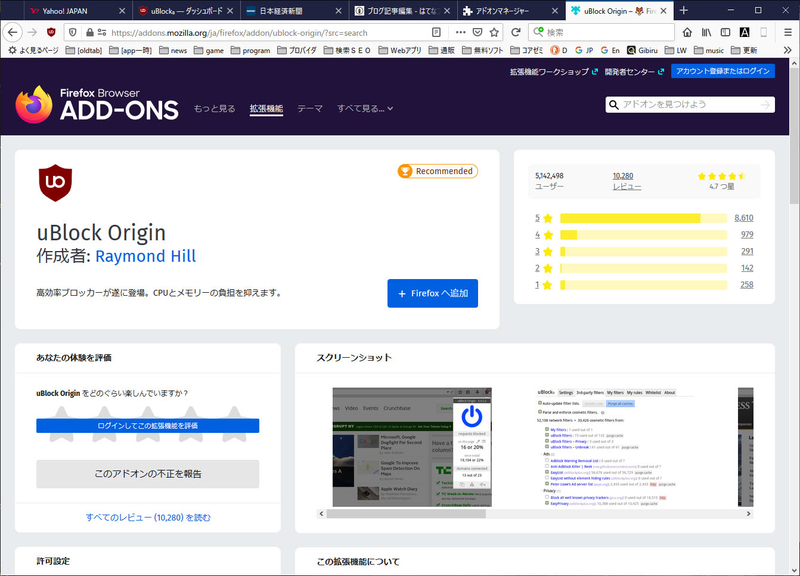Open page actions three-dot menu
Viewport: 800px width, 576px height.
coord(460,32)
